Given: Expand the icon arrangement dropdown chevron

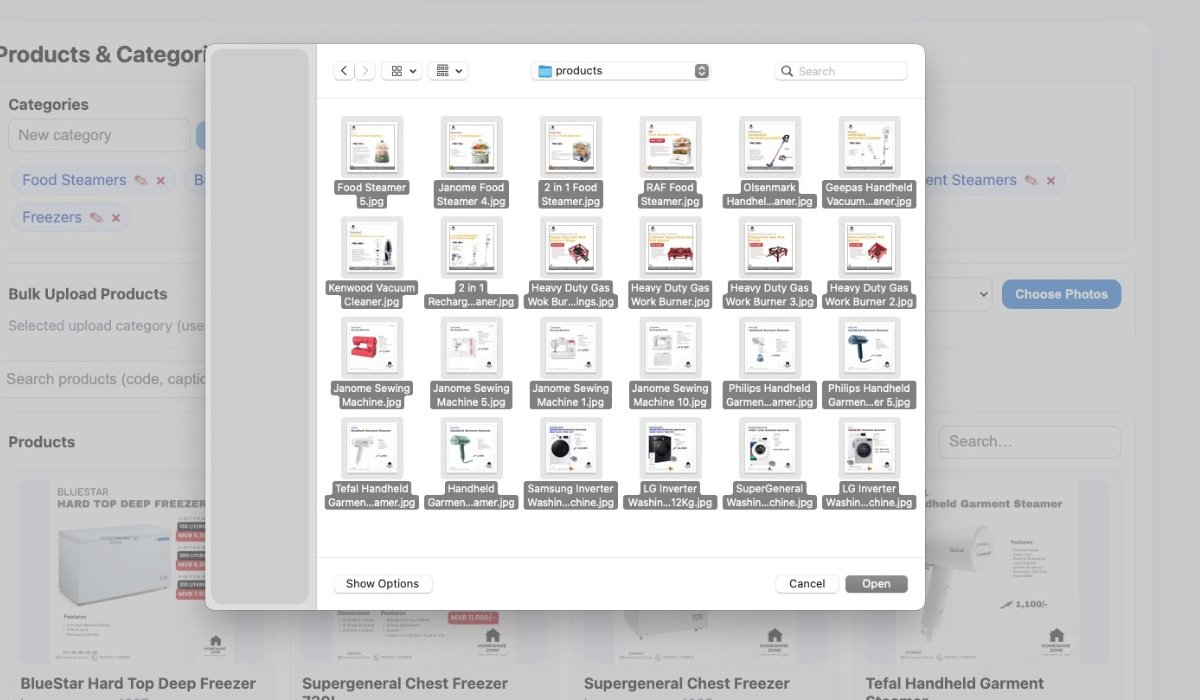Looking at the screenshot, I should (x=411, y=70).
